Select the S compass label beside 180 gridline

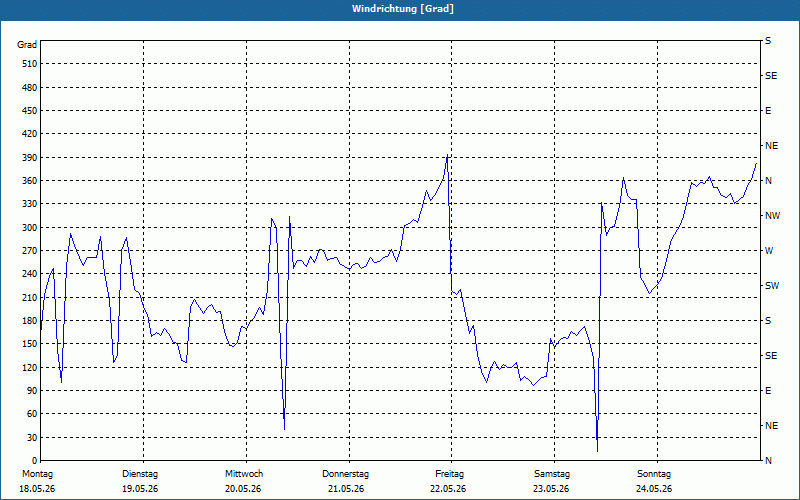pos(768,321)
